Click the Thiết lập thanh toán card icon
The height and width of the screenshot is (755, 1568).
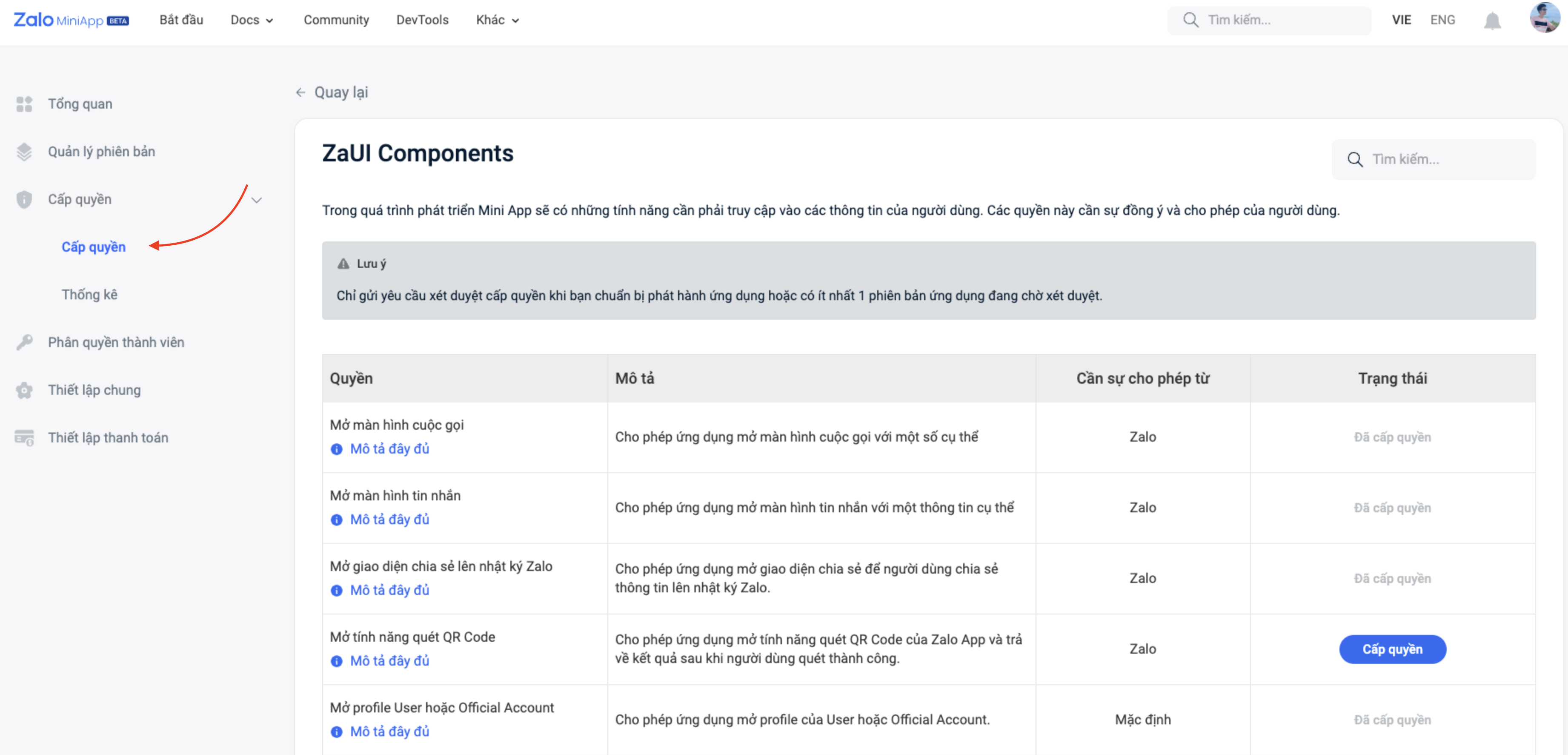(24, 438)
